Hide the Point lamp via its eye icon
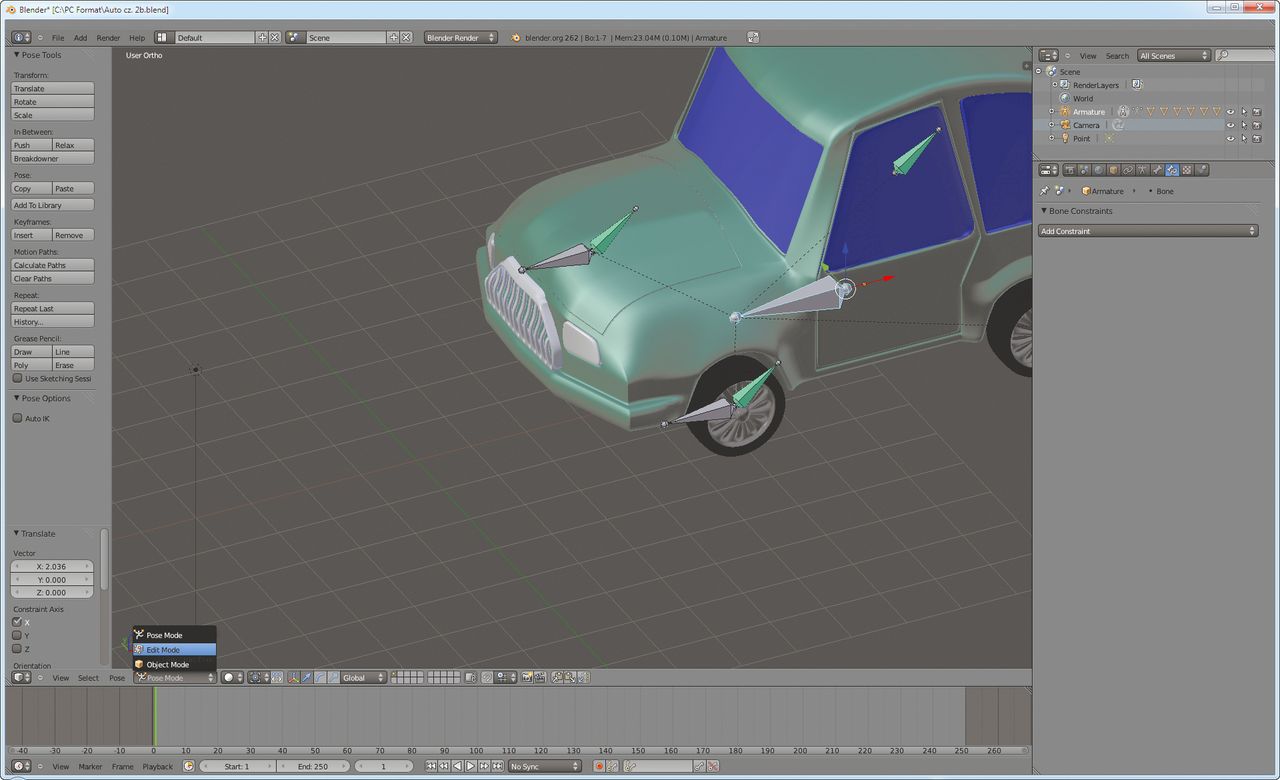1280x780 pixels. tap(1231, 138)
